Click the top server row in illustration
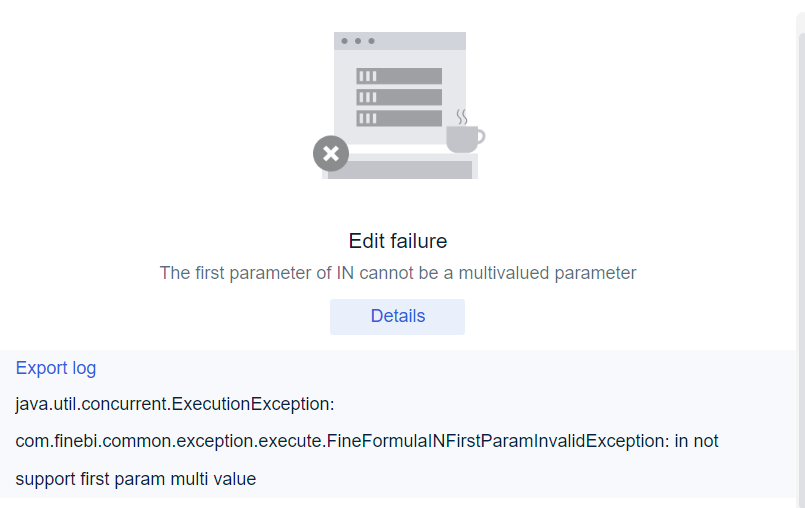 coord(399,76)
